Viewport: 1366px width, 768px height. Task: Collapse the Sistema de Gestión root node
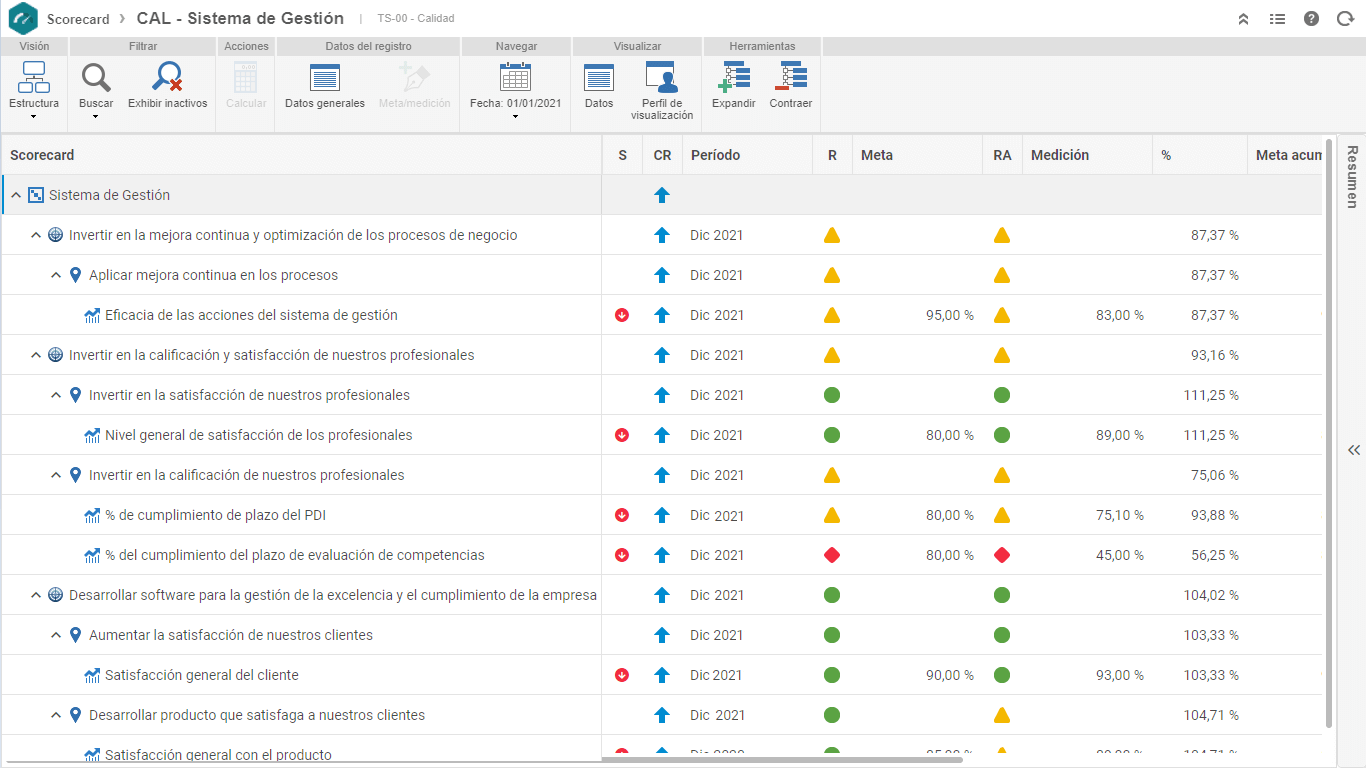click(16, 195)
